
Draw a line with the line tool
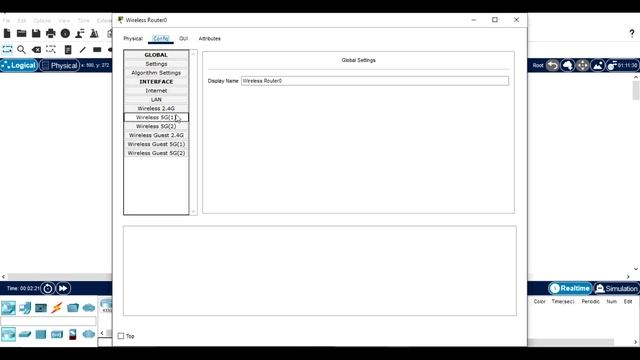tap(83, 50)
